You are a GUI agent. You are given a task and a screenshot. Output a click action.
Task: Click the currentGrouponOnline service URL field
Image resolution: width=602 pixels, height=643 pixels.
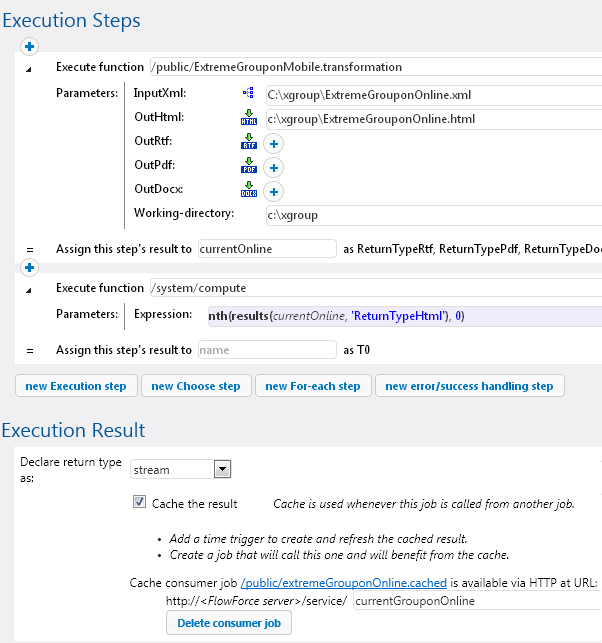[x=477, y=601]
